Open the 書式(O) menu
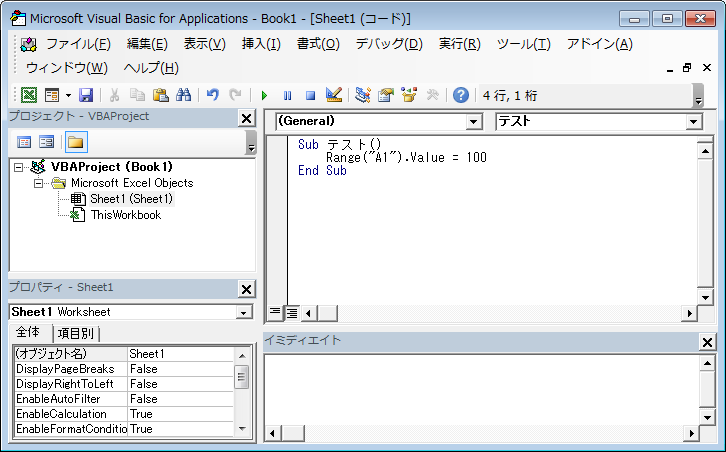Image resolution: width=726 pixels, height=452 pixels. point(318,44)
